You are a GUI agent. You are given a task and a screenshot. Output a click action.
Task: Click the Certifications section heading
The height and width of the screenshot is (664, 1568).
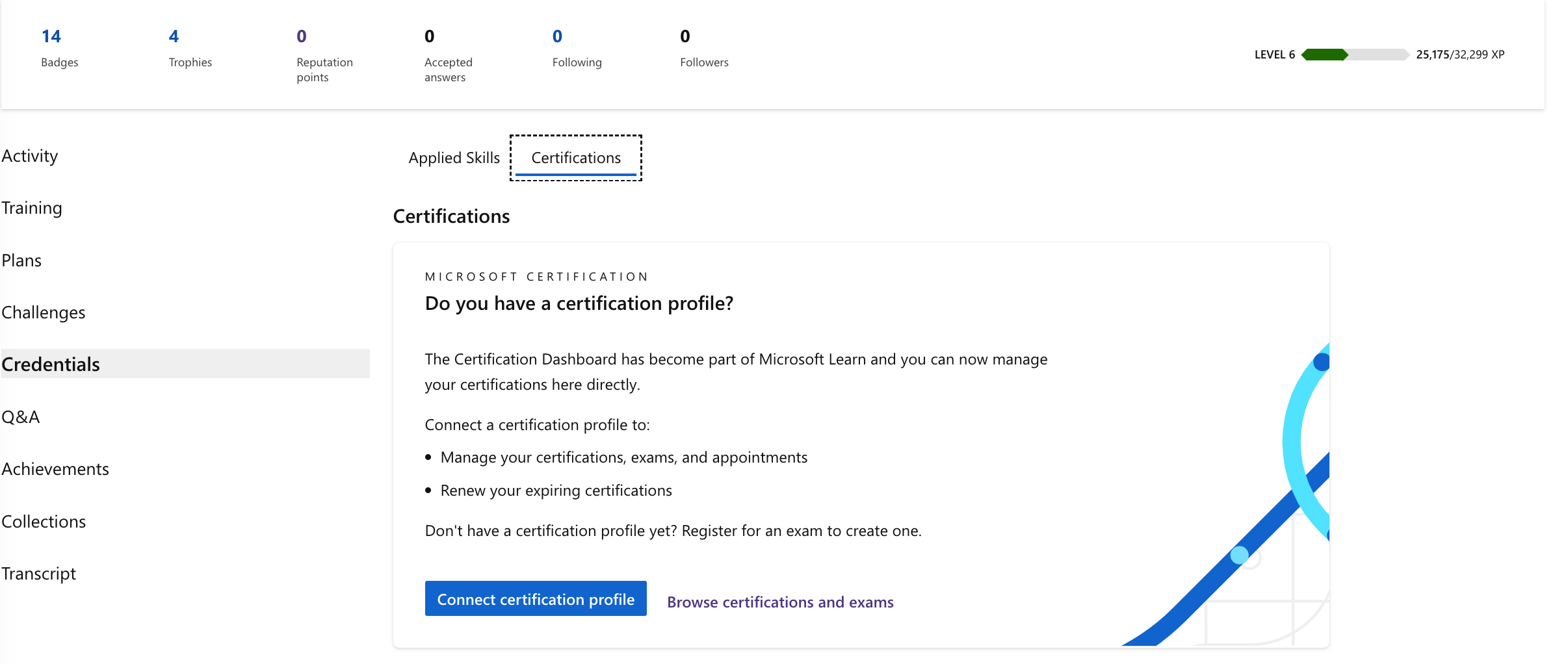coord(451,216)
